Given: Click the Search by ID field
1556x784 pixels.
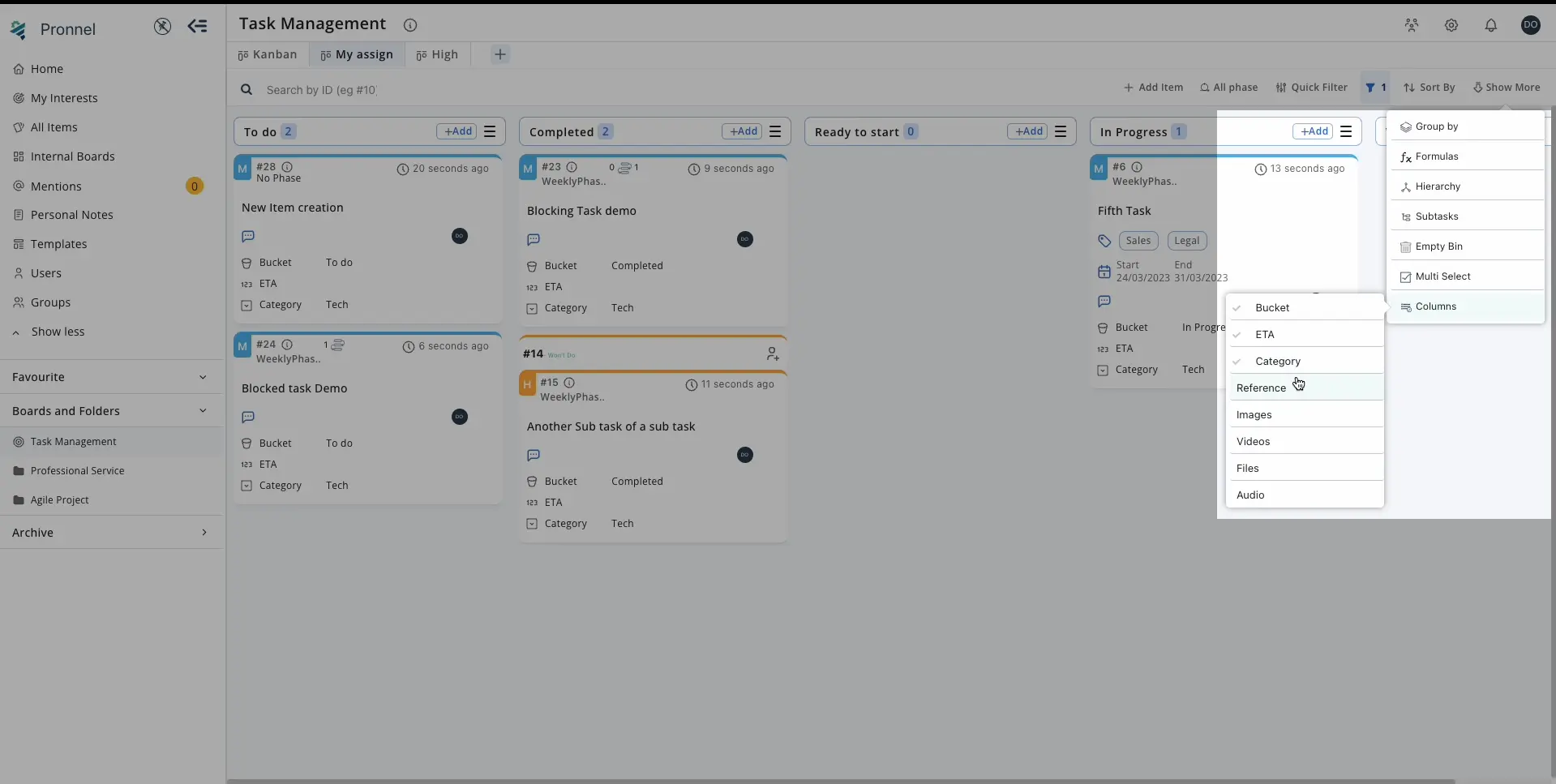Looking at the screenshot, I should click(x=321, y=90).
